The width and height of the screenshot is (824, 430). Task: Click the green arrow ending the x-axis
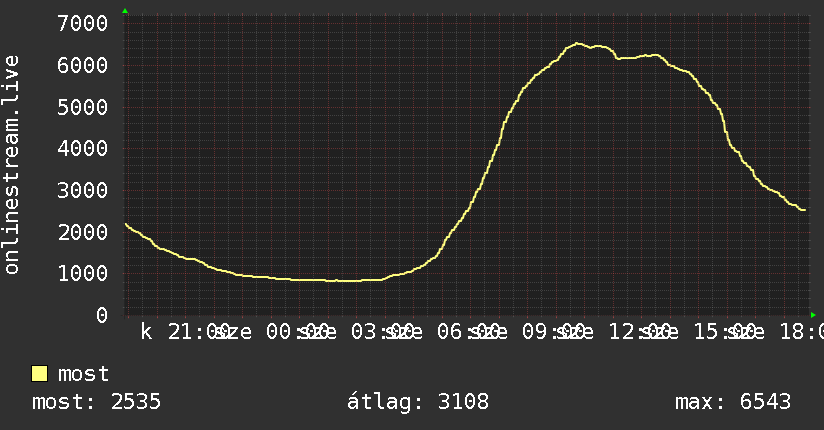coord(813,315)
